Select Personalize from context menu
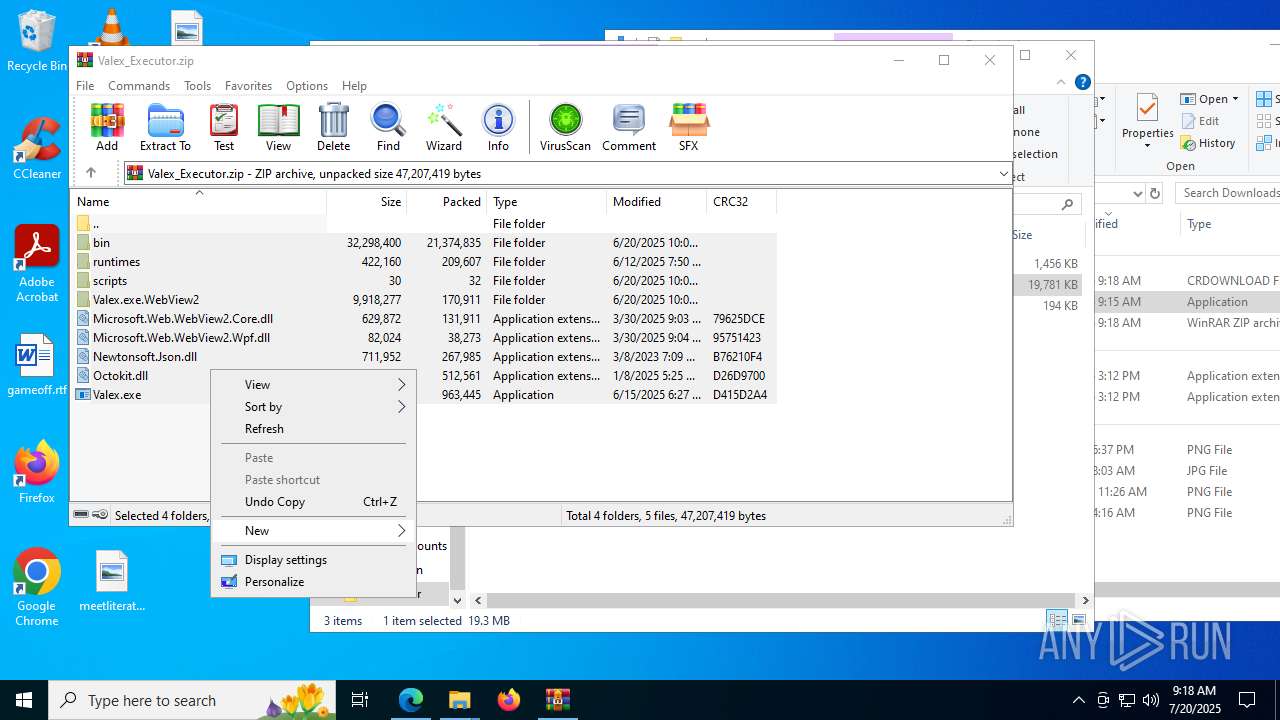This screenshot has height=720, width=1280. 313,581
